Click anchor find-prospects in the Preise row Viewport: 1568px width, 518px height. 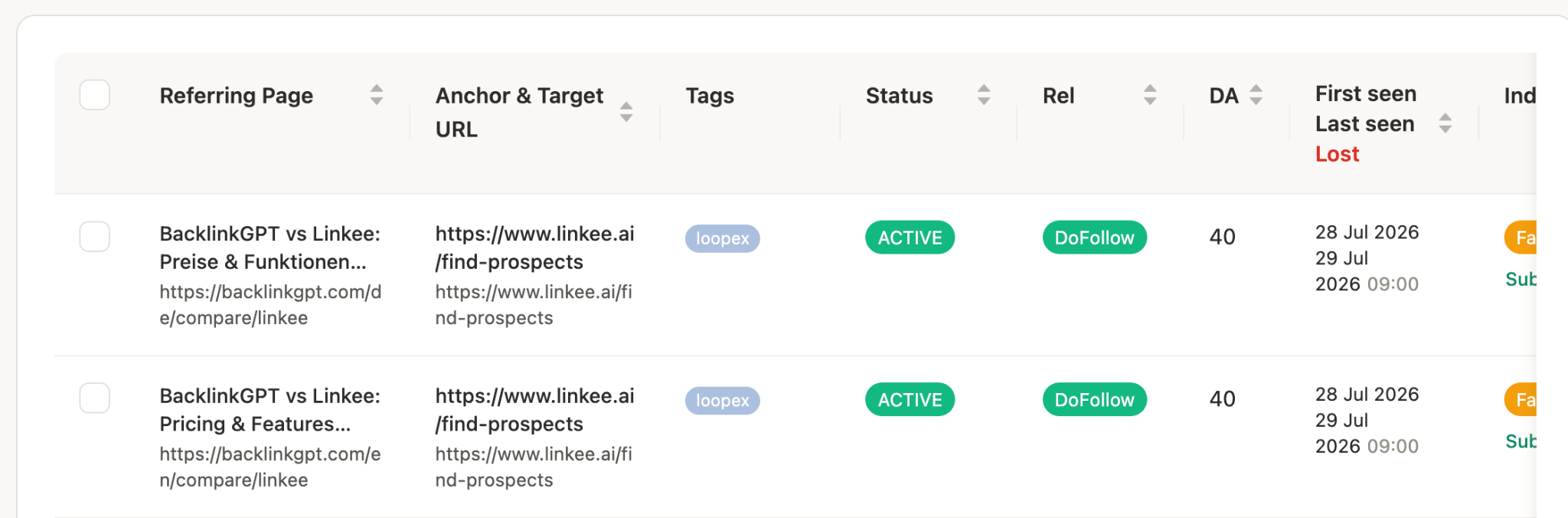[534, 248]
